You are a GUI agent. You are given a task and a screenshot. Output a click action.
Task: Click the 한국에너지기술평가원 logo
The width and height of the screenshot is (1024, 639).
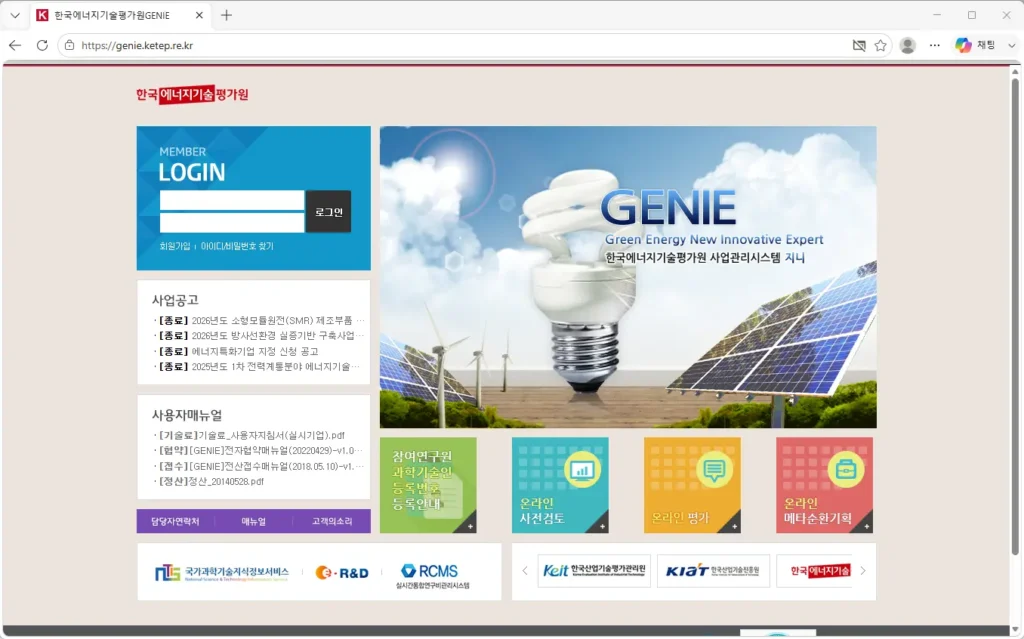click(192, 94)
